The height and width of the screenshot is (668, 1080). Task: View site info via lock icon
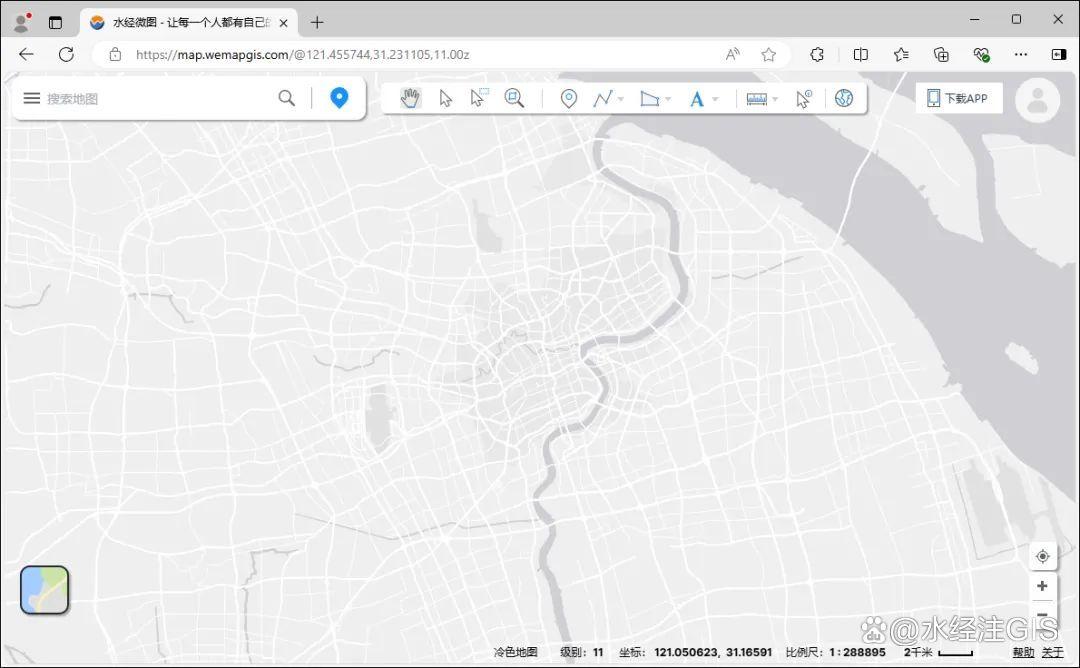pyautogui.click(x=115, y=54)
